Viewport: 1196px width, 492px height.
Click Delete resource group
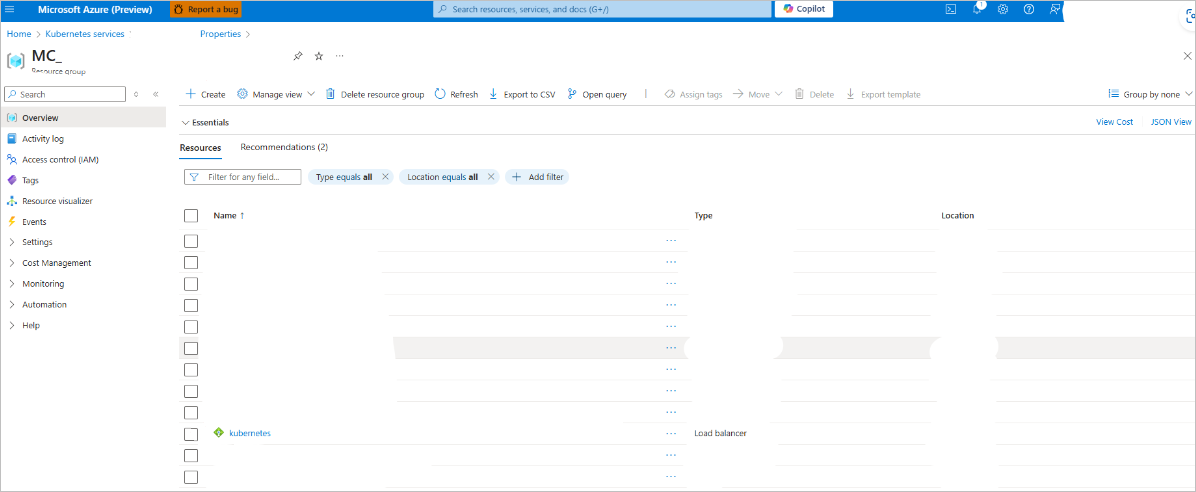point(375,95)
